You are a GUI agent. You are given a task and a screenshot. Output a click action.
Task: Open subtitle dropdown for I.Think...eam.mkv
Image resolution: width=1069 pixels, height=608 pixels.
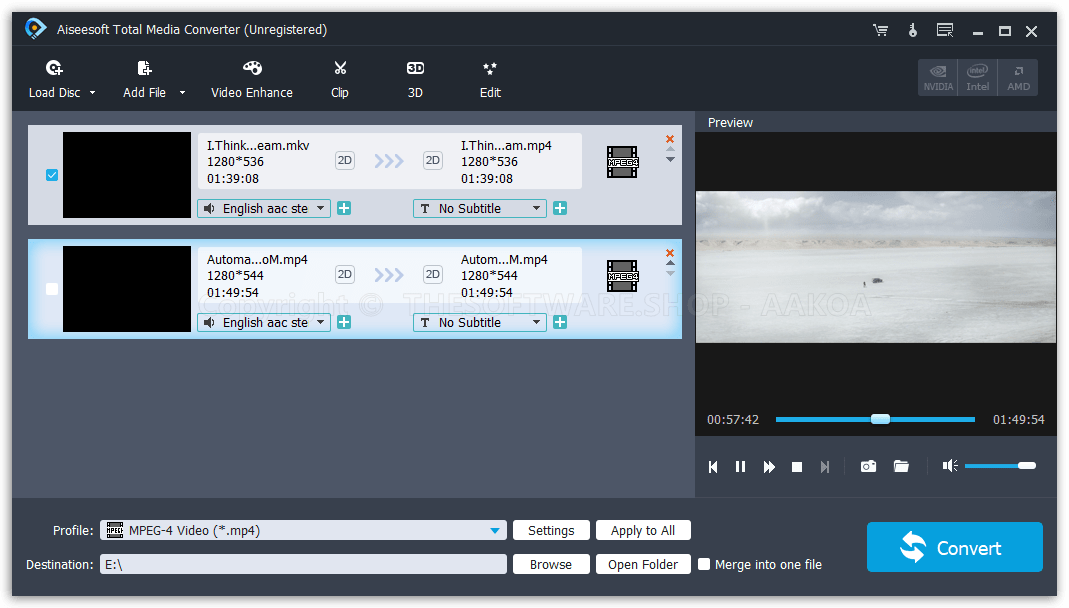pos(480,209)
